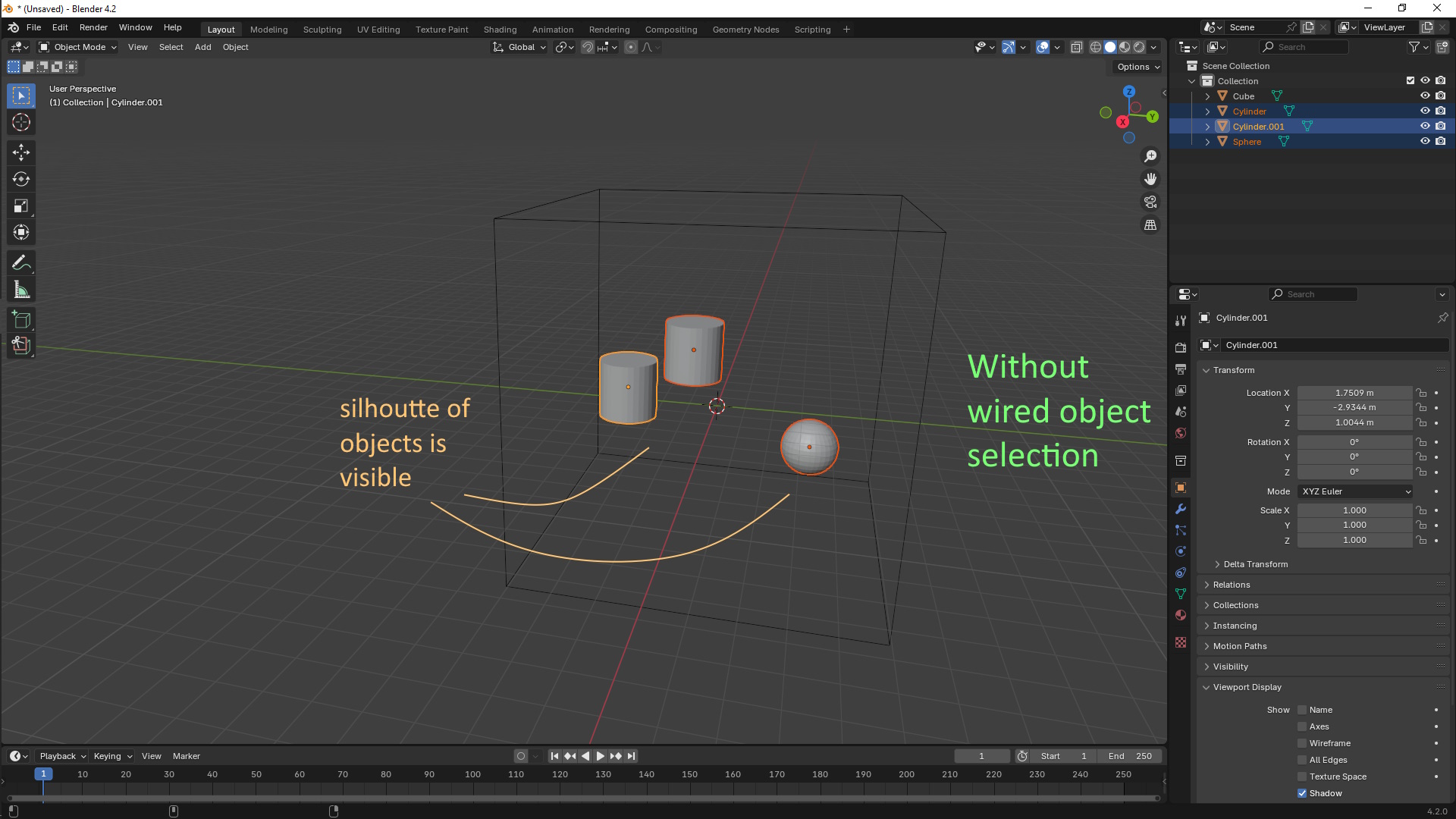Switch to Sculpting workspace tab

[x=322, y=30]
